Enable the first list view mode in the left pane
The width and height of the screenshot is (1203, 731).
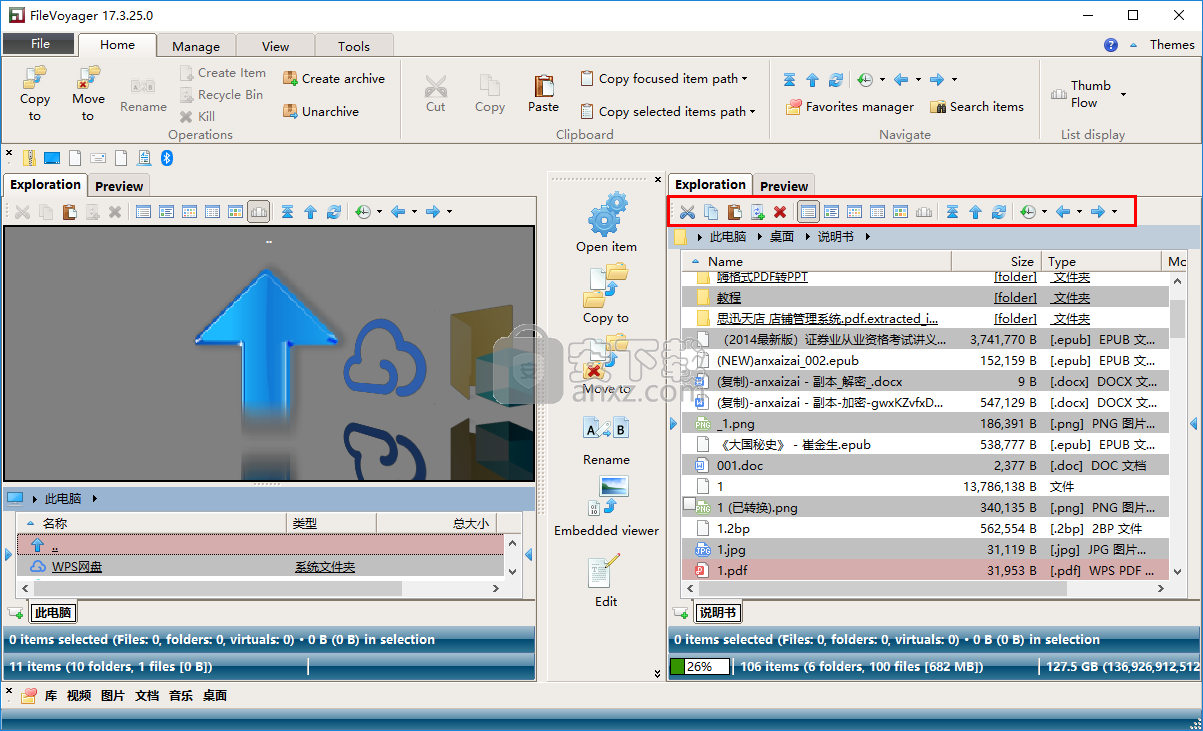pyautogui.click(x=143, y=211)
